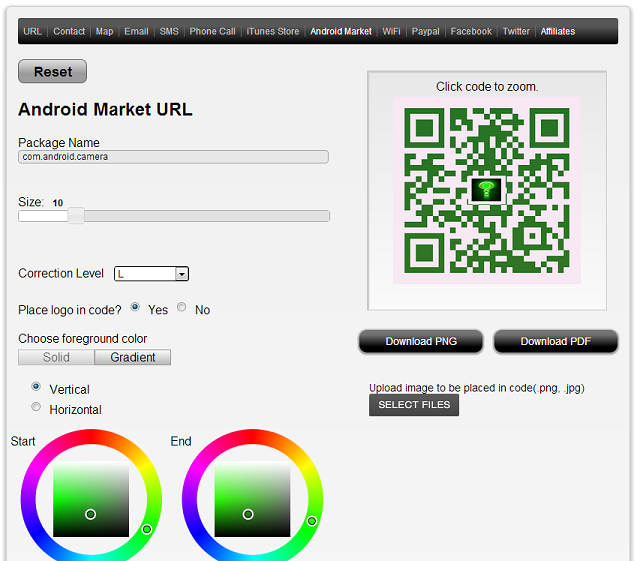Image resolution: width=637 pixels, height=561 pixels.
Task: Zoom the generated QR code image
Action: coord(487,191)
